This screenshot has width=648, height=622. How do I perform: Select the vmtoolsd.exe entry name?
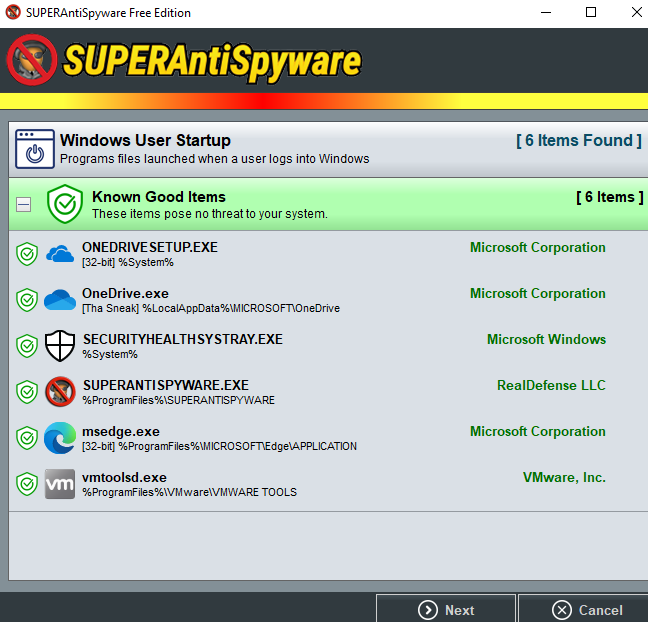click(x=124, y=477)
